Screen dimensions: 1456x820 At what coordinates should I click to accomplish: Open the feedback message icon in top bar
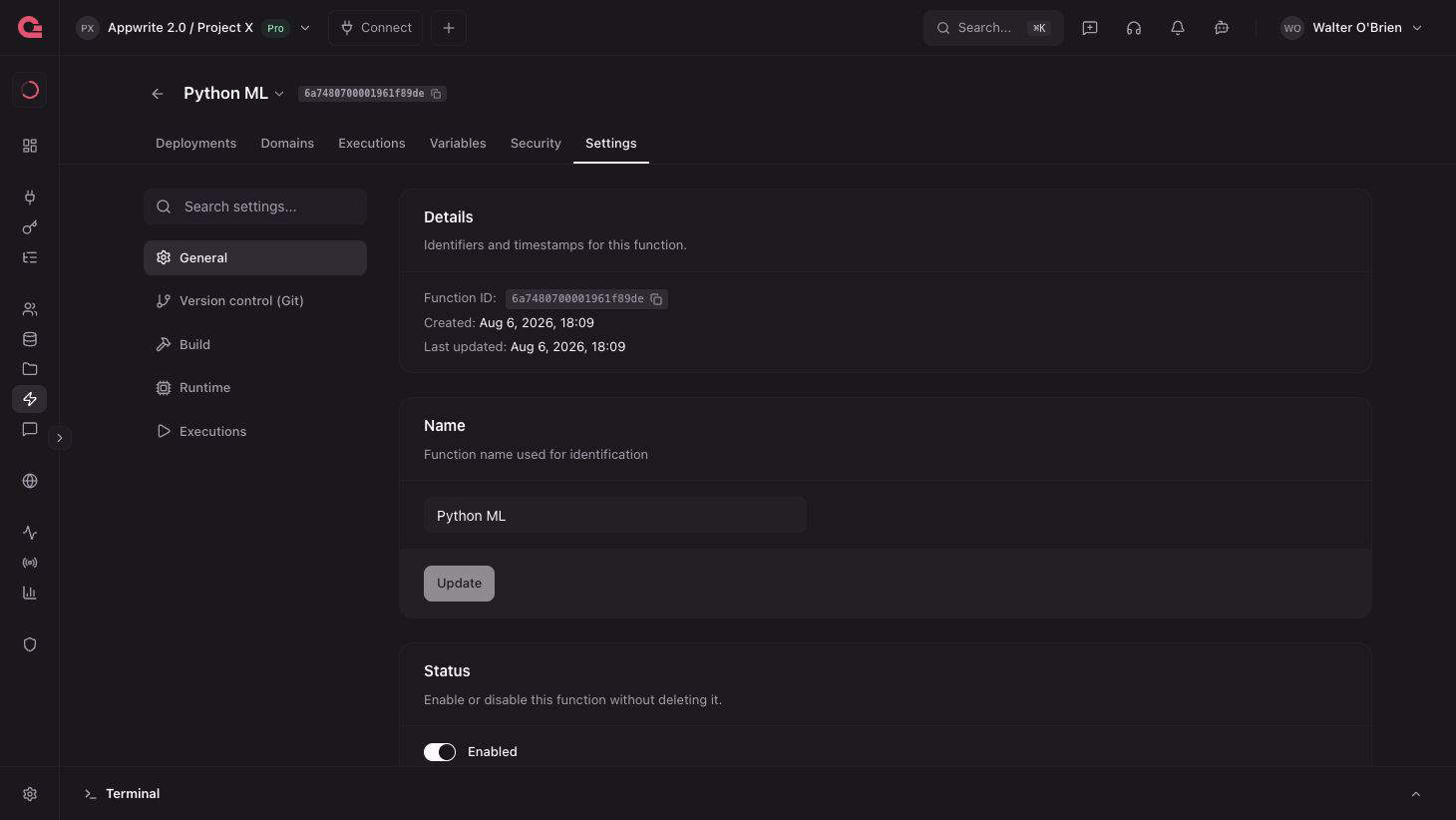point(1090,28)
